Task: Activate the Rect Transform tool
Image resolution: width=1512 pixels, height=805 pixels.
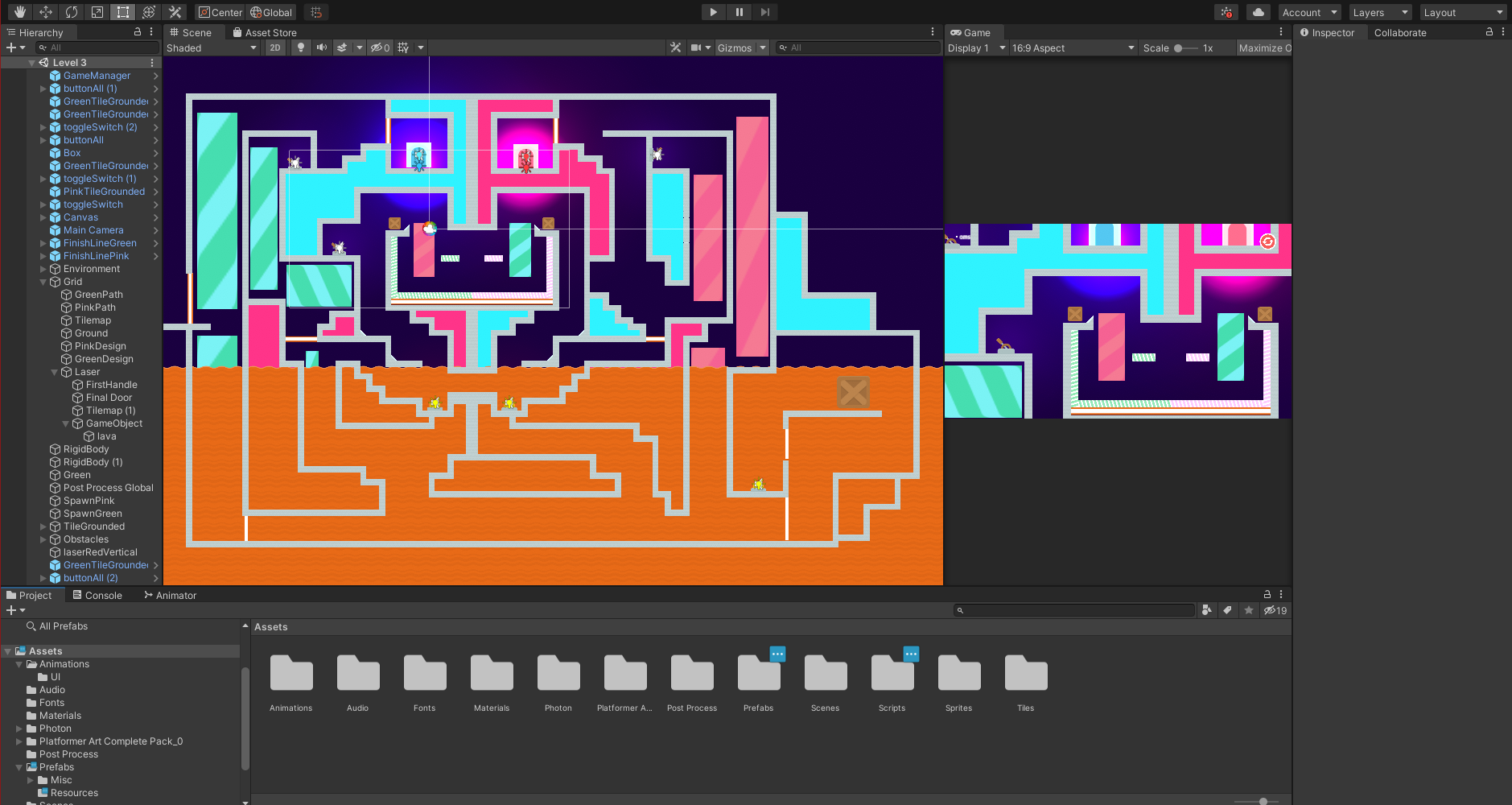Action: tap(123, 12)
